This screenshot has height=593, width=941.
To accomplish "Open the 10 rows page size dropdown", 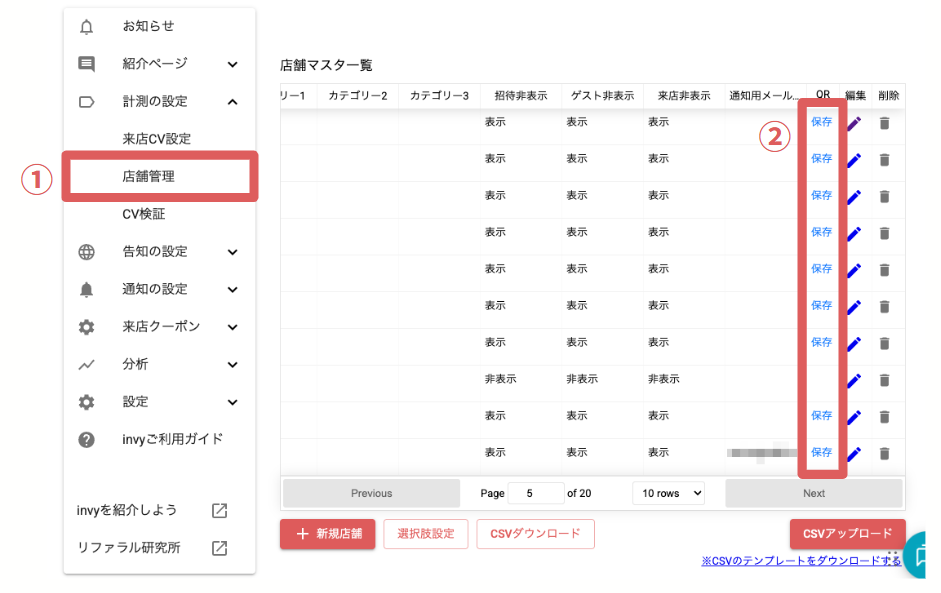I will 668,493.
